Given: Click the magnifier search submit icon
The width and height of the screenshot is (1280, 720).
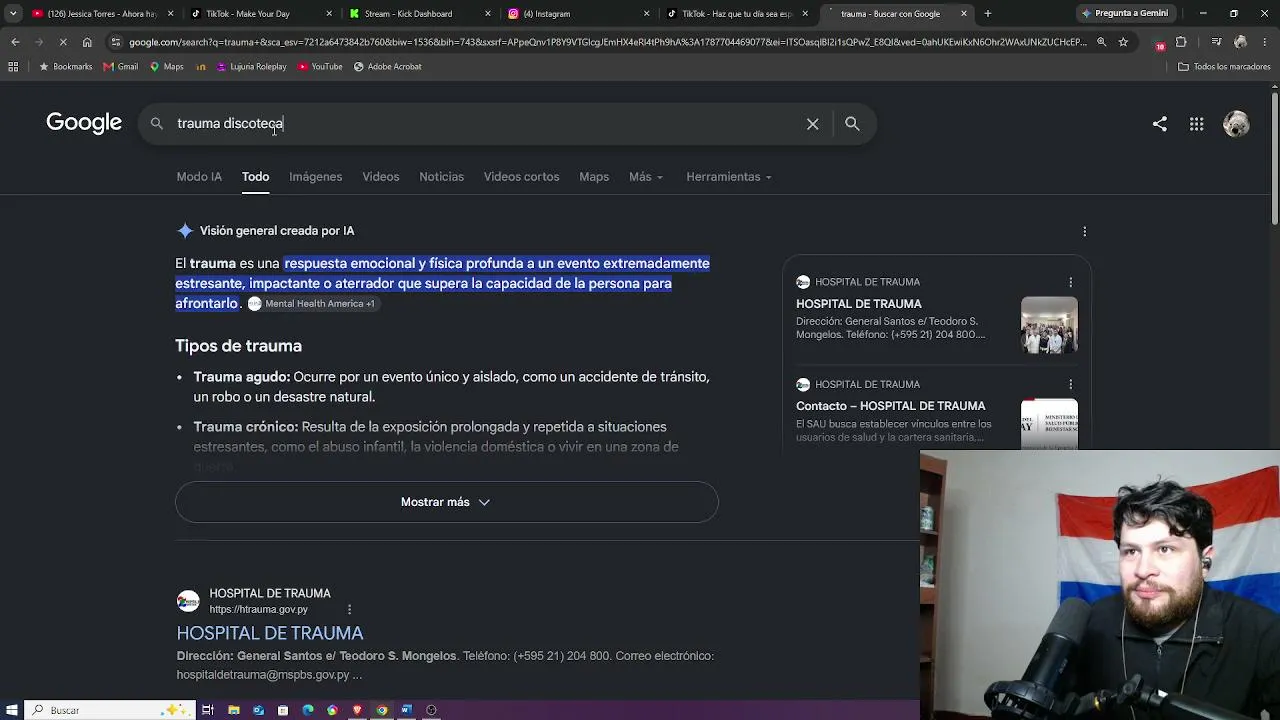Looking at the screenshot, I should pos(852,124).
